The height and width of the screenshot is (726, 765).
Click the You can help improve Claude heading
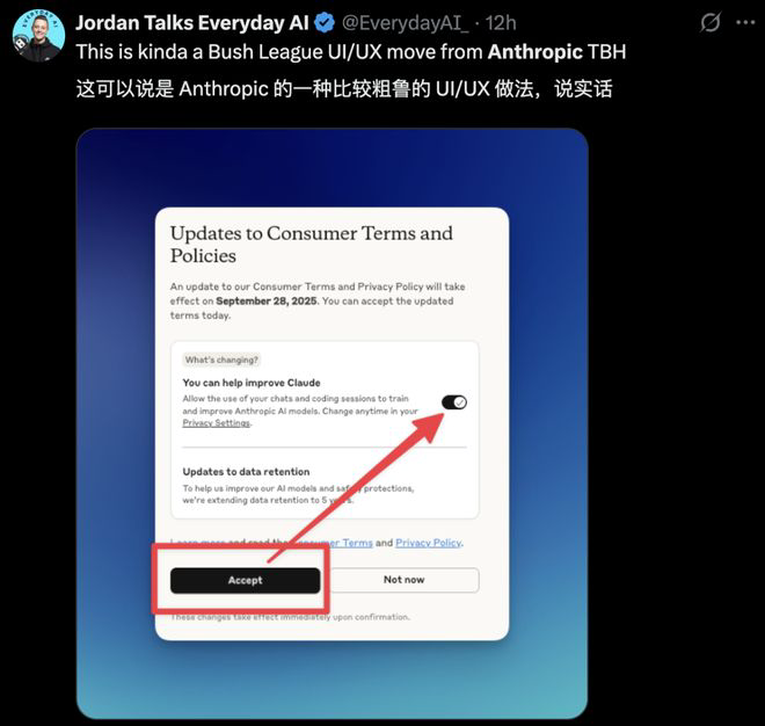252,383
